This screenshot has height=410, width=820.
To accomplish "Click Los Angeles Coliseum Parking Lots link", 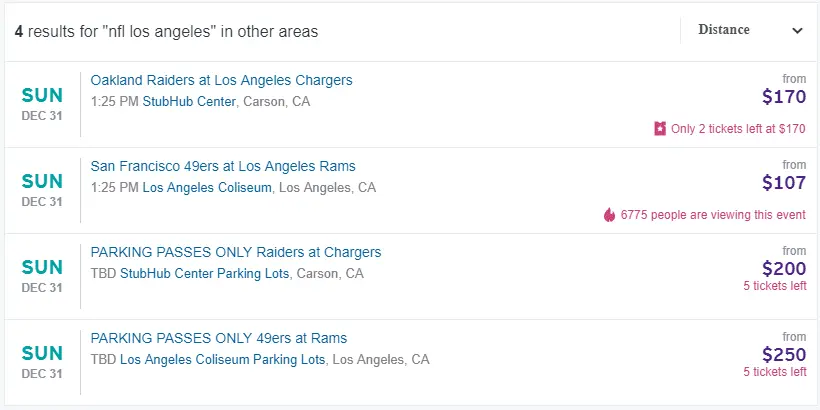I will coord(222,359).
